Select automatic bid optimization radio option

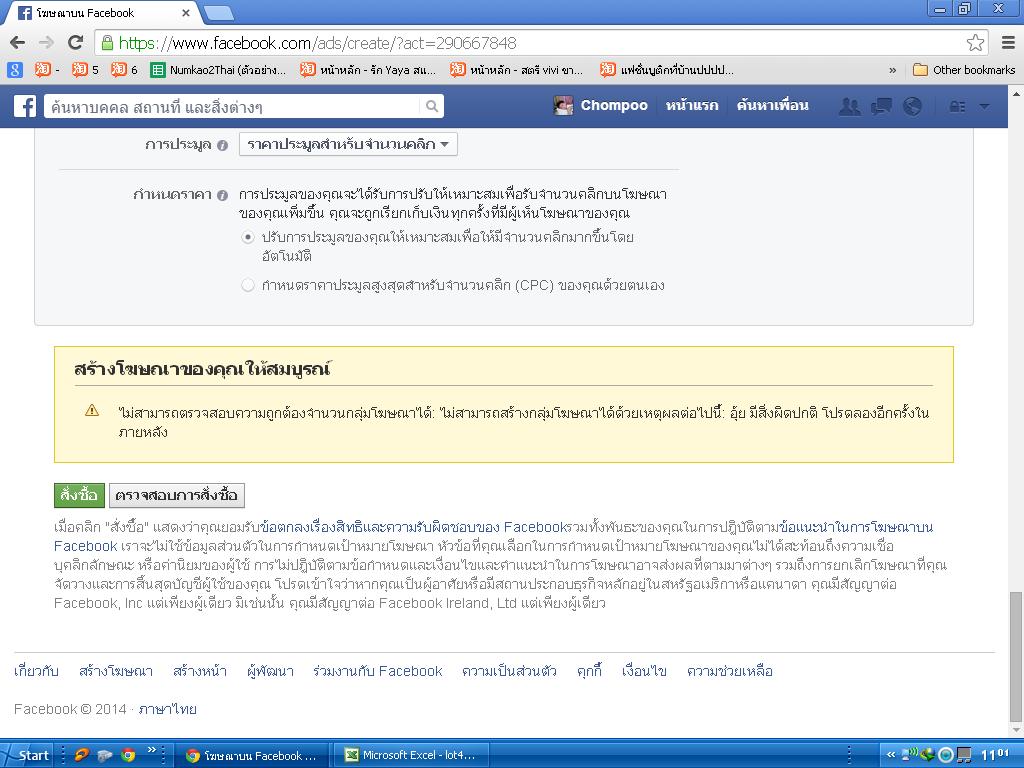click(248, 237)
